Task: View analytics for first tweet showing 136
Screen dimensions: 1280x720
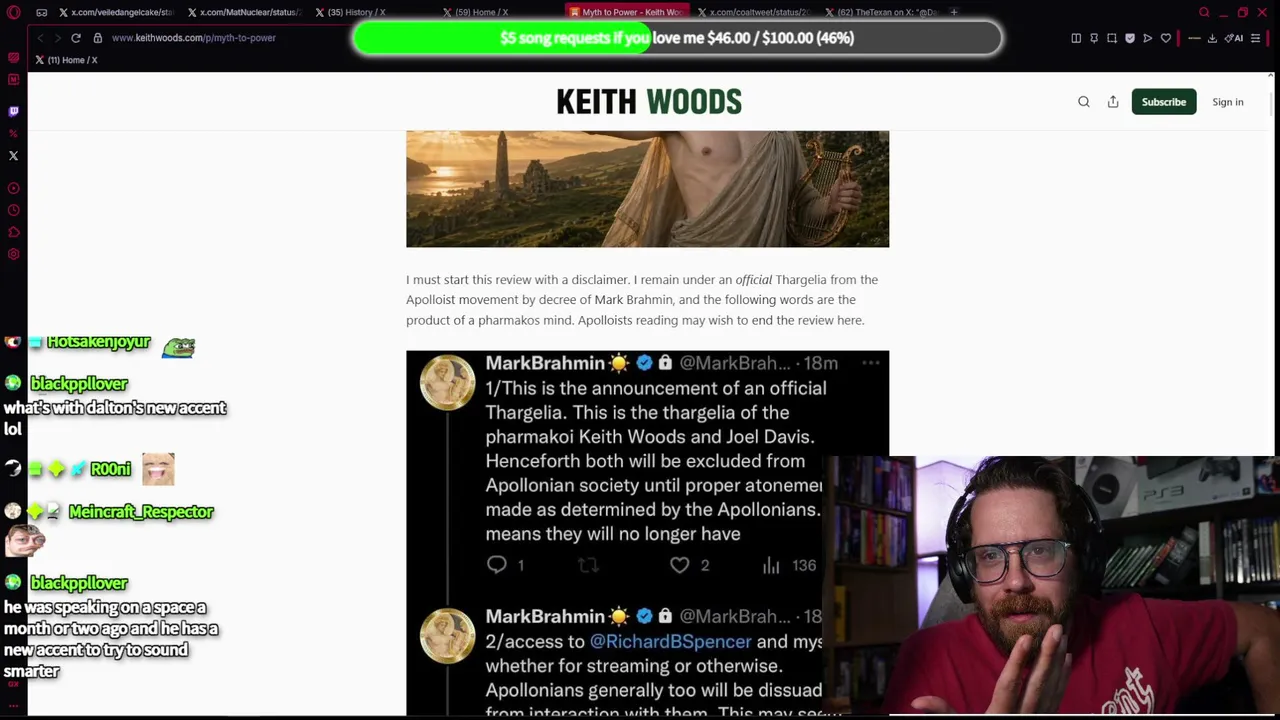Action: click(x=790, y=565)
